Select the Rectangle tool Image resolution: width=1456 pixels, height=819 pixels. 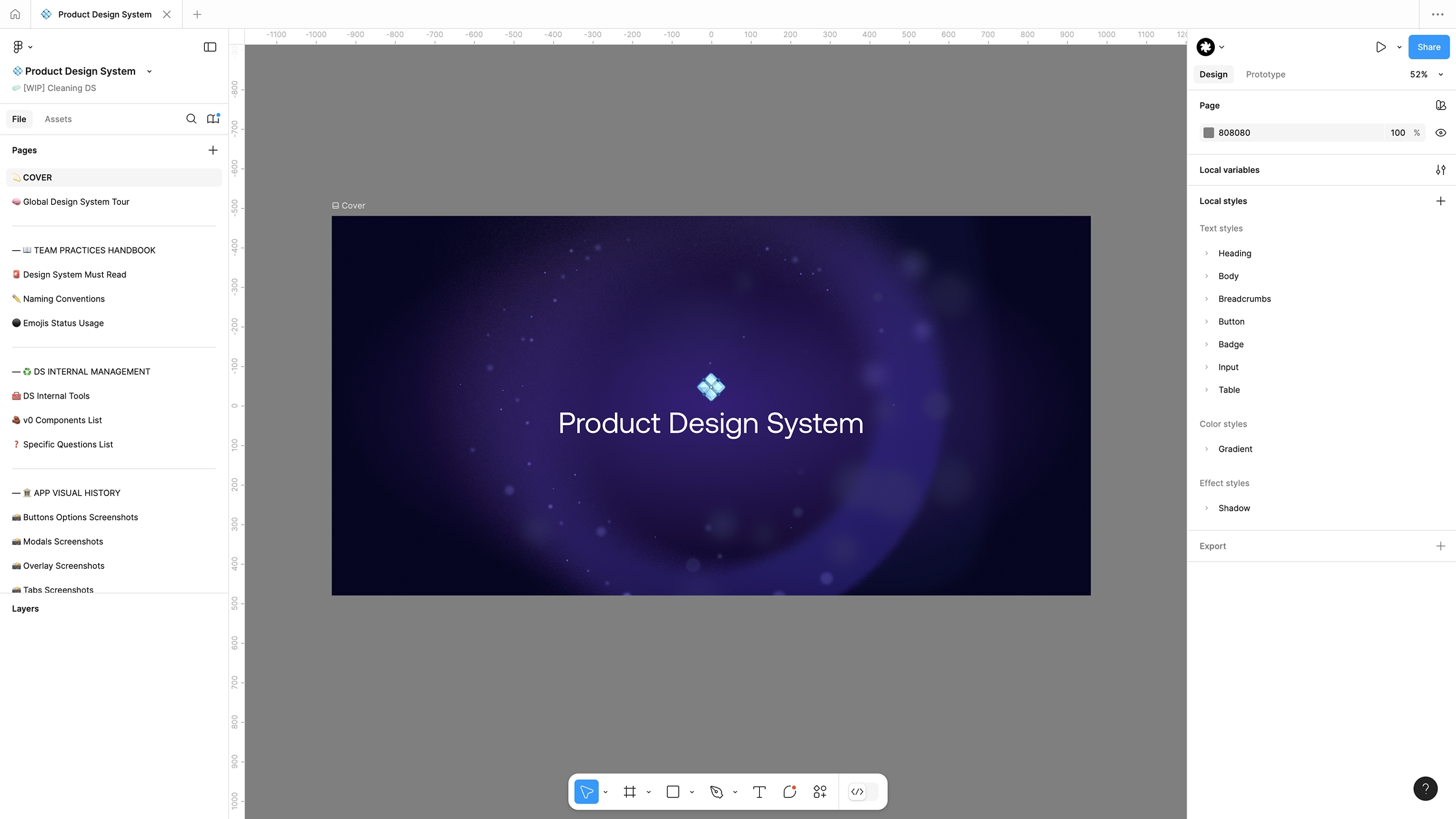(x=673, y=792)
